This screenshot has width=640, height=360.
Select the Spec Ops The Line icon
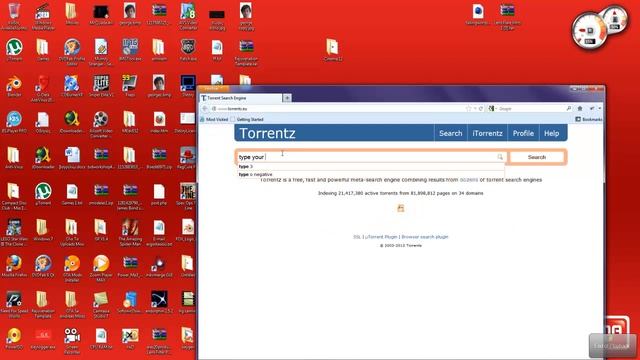188,196
